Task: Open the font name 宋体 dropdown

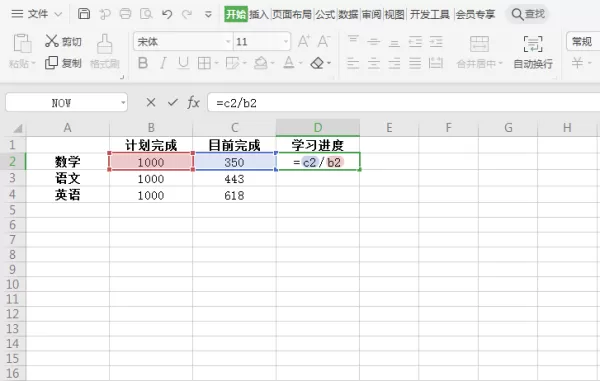Action: [x=228, y=41]
